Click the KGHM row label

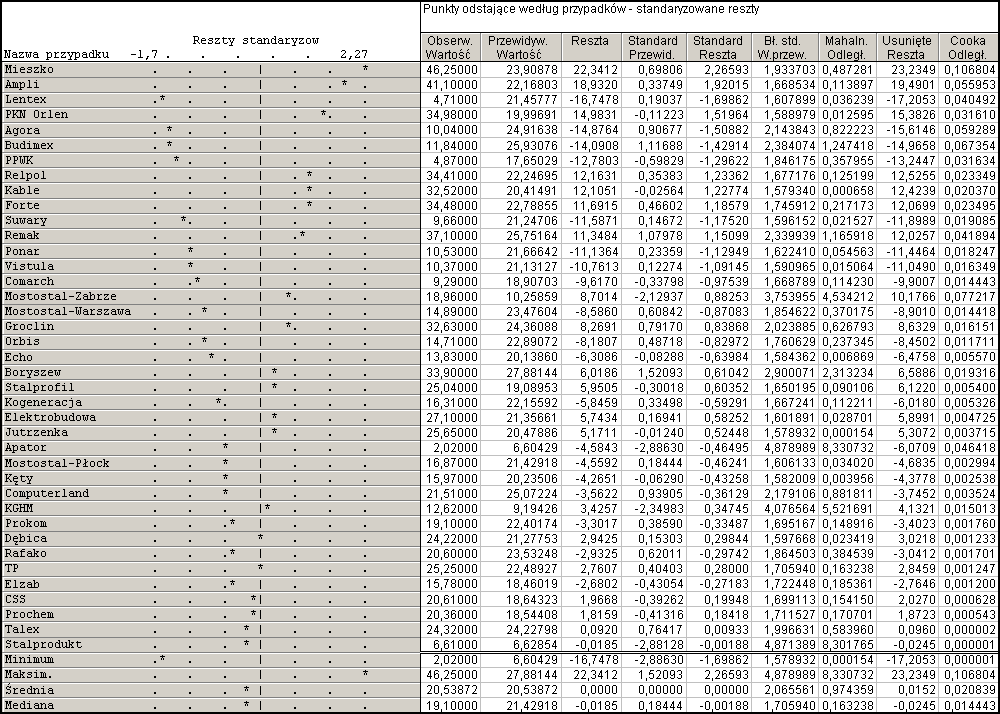click(x=18, y=508)
